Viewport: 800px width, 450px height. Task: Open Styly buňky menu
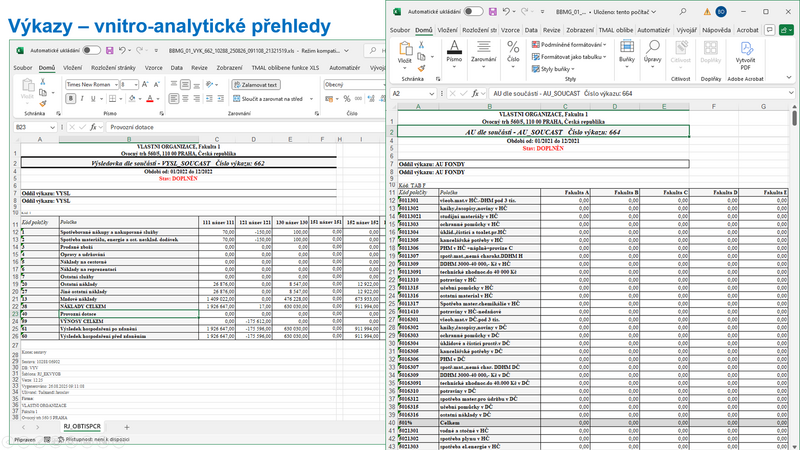553,69
